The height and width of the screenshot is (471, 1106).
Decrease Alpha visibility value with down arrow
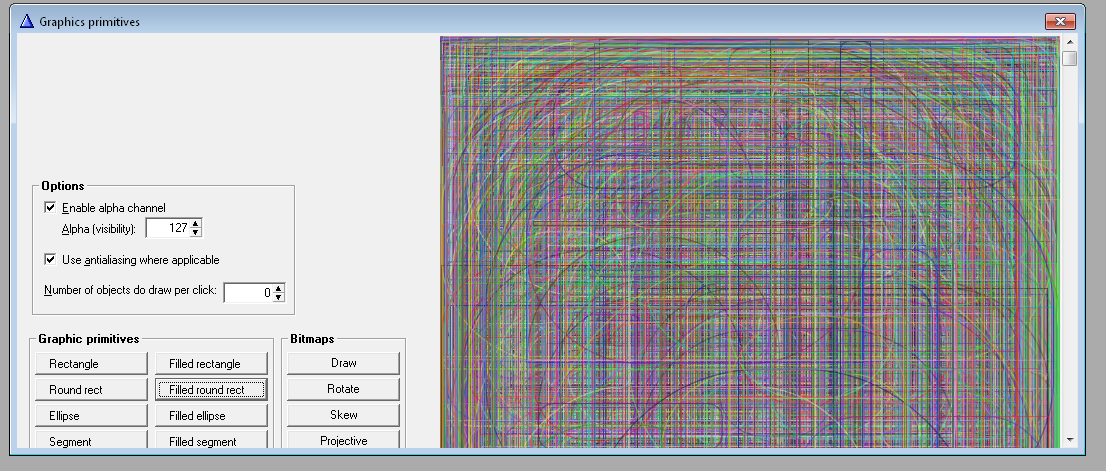196,233
